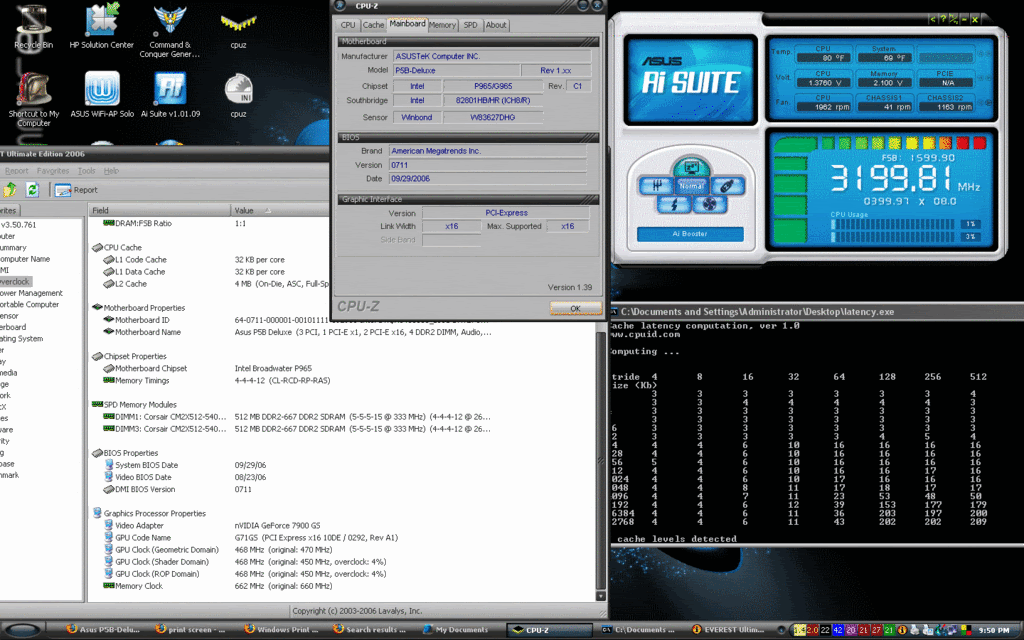Click the back arrow in Ai Suite title bar
The height and width of the screenshot is (640, 1024).
click(x=933, y=20)
